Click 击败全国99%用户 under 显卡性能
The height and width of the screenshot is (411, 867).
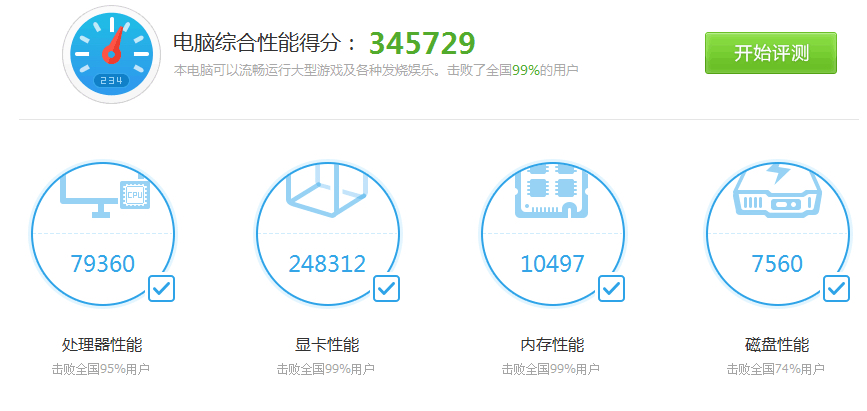326,369
